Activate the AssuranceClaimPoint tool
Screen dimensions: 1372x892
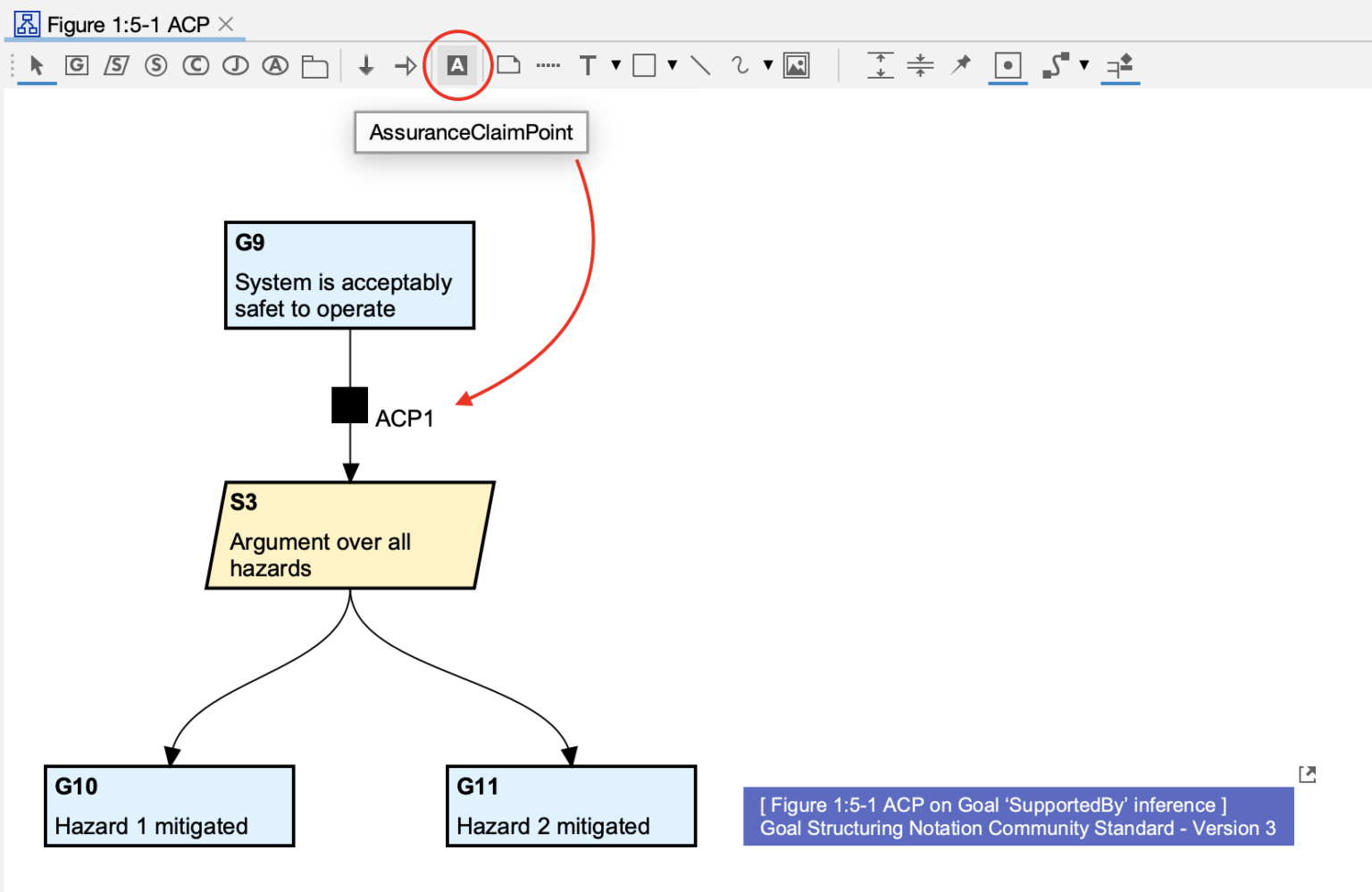[456, 64]
